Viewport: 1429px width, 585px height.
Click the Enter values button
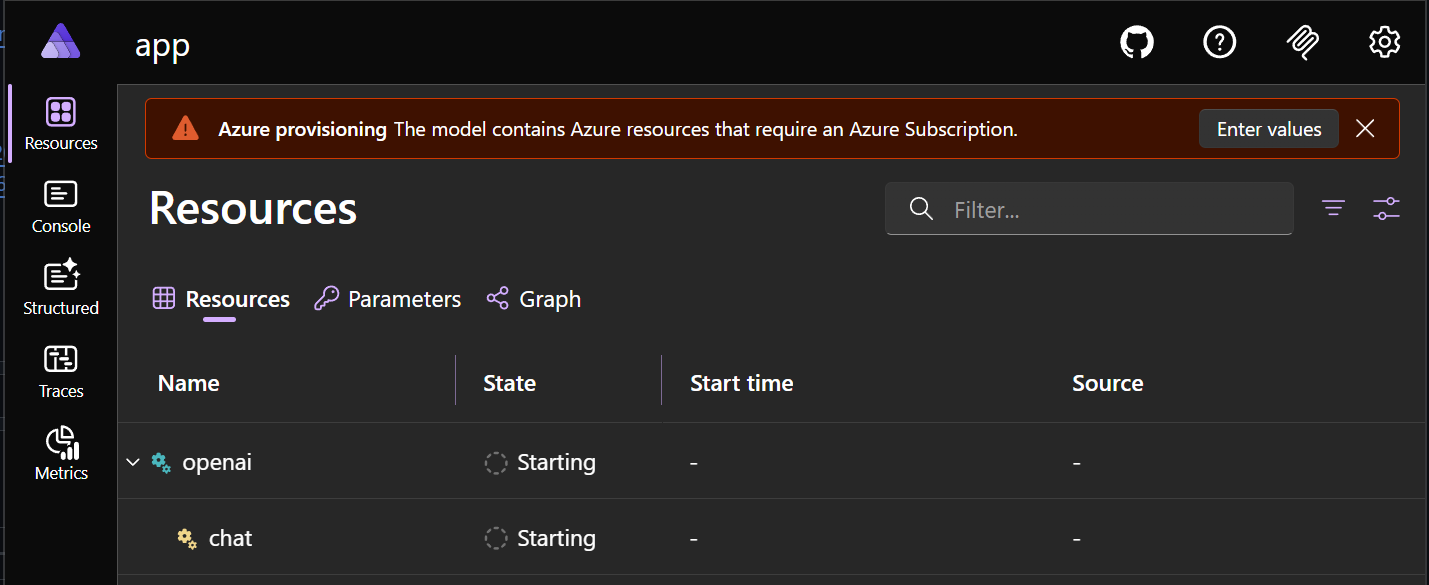[x=1268, y=128]
